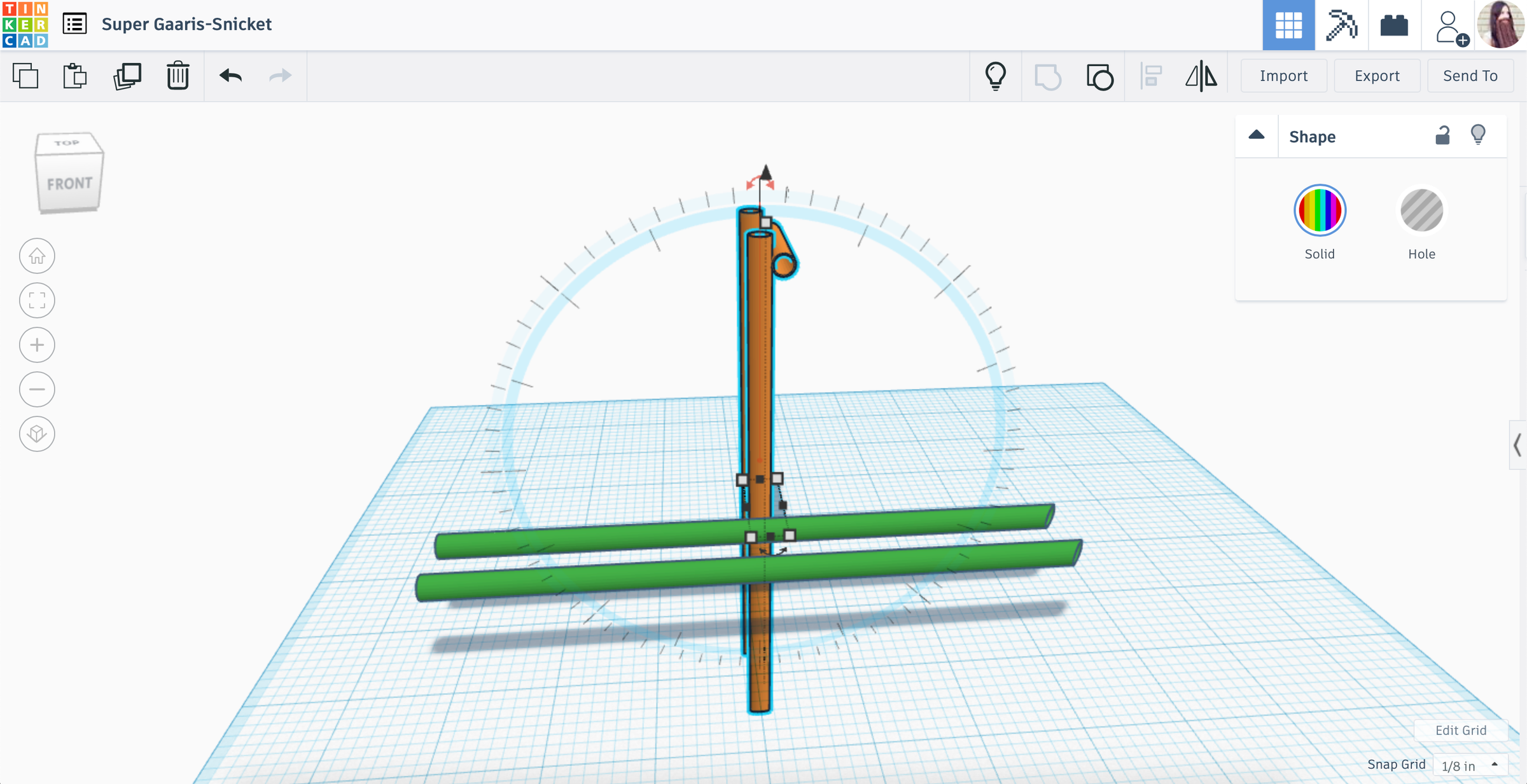The height and width of the screenshot is (784, 1527).
Task: Select the Group shapes tool
Action: 1048,76
